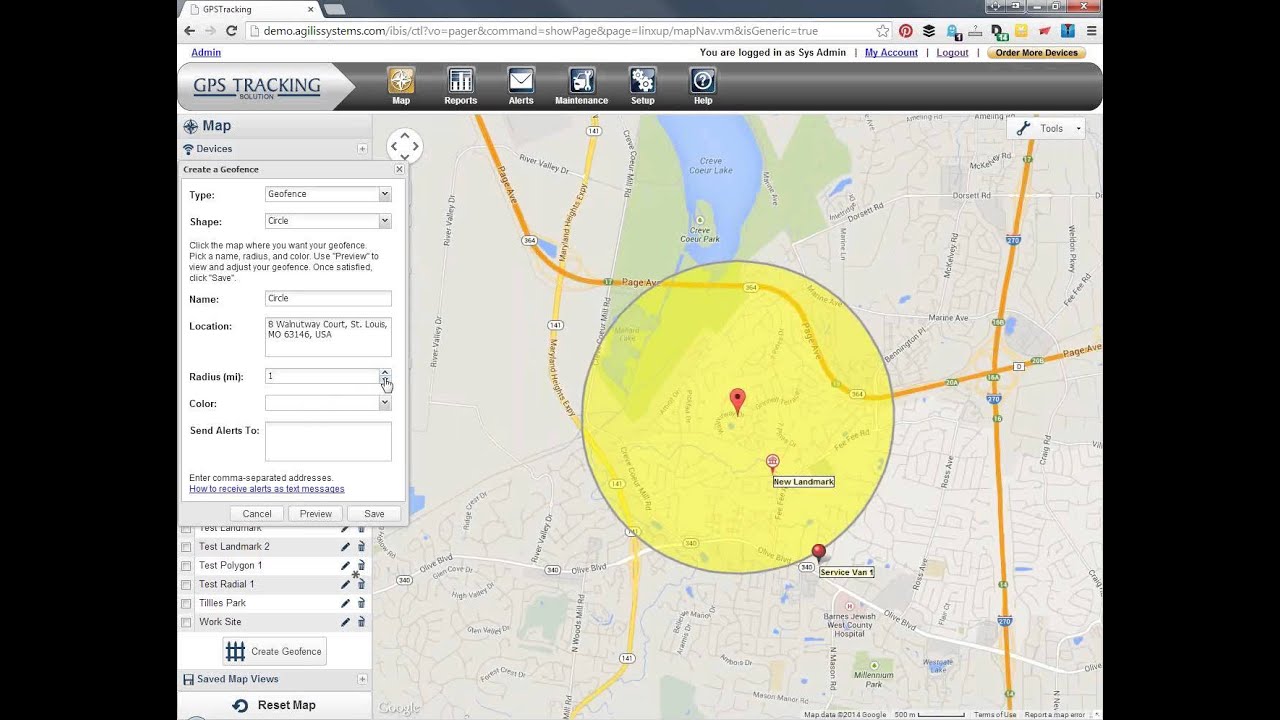The height and width of the screenshot is (720, 1280).
Task: Click the Admin link
Action: (x=206, y=53)
